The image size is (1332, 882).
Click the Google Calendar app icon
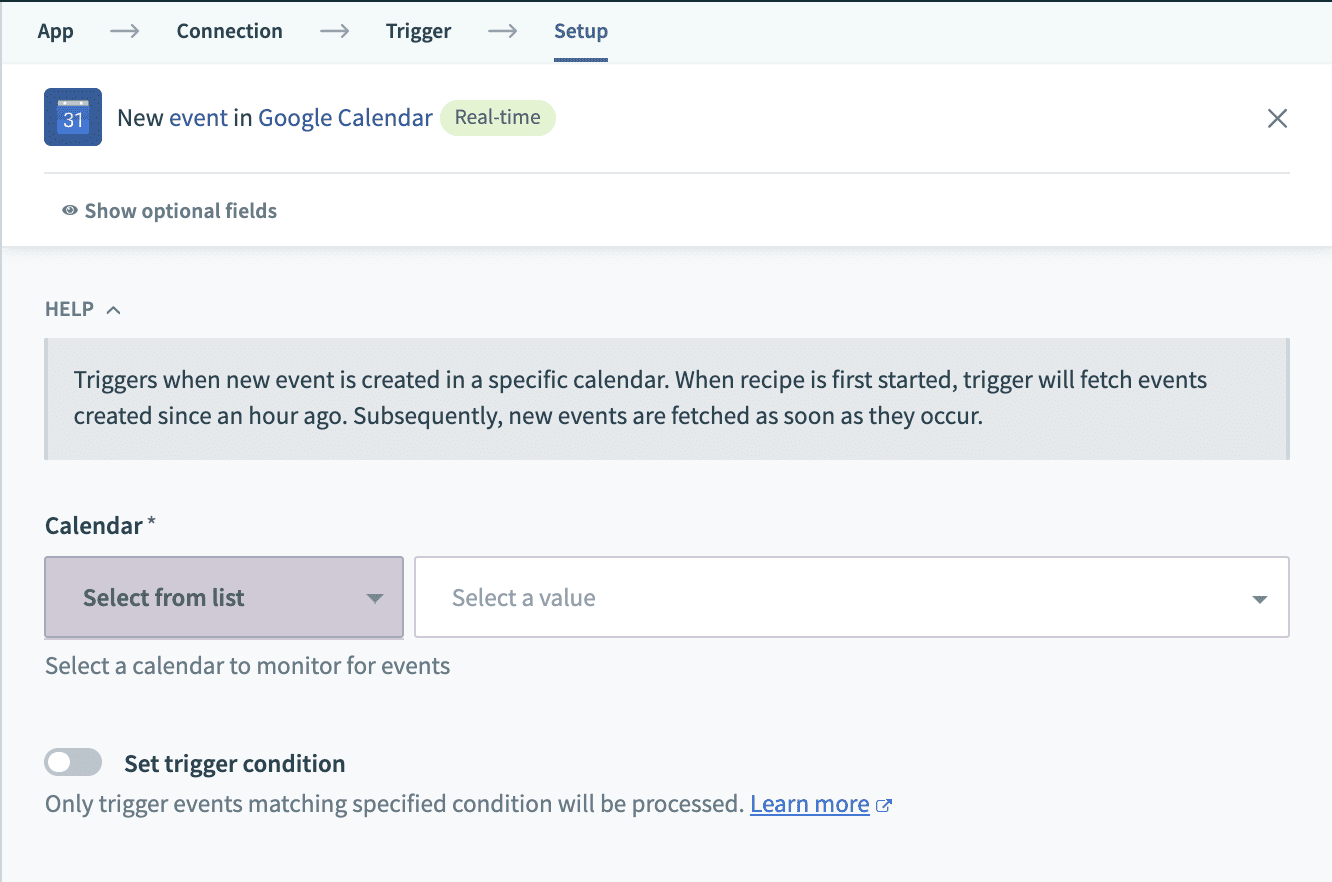72,117
